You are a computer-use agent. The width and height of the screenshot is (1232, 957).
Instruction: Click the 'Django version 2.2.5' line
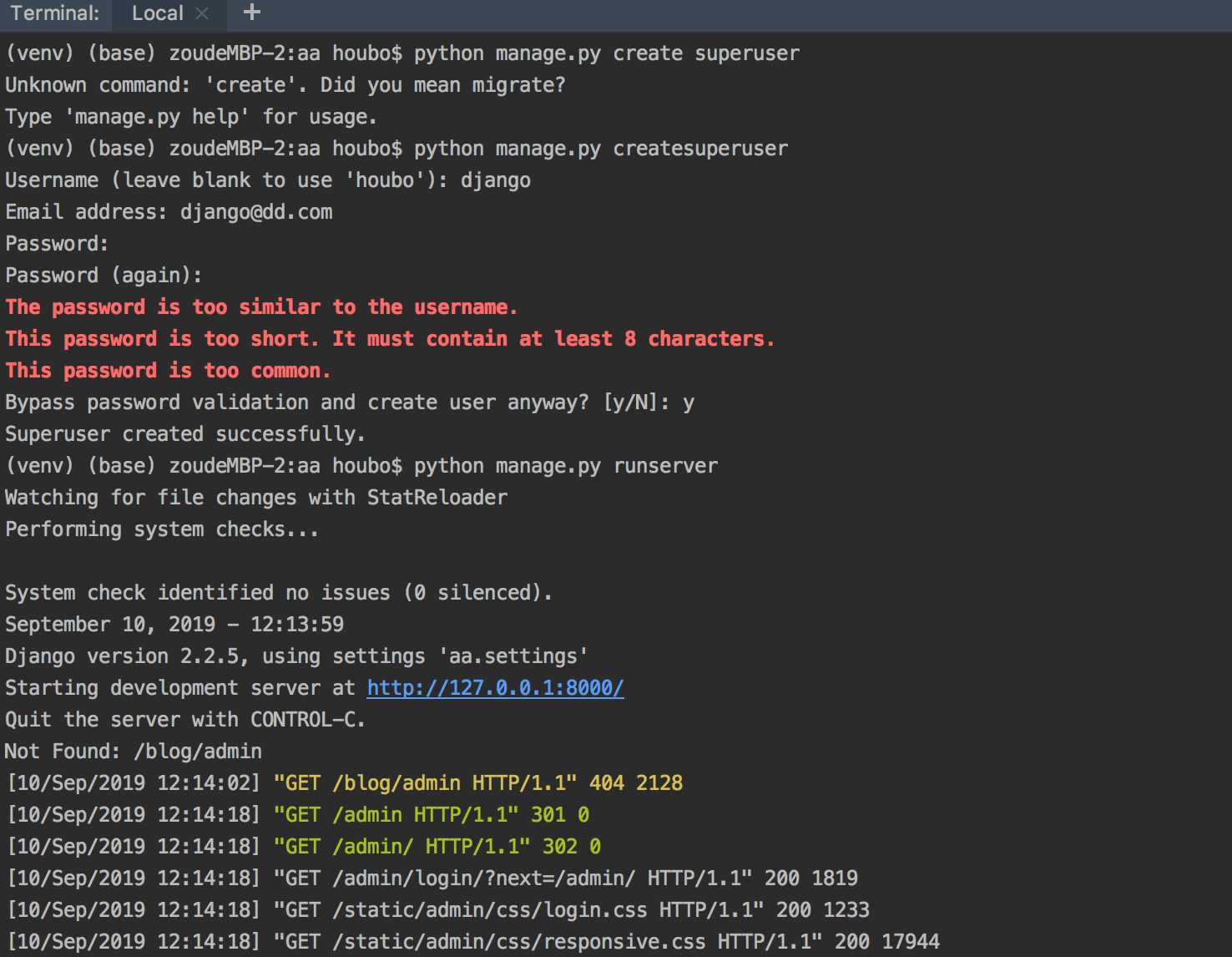click(296, 656)
